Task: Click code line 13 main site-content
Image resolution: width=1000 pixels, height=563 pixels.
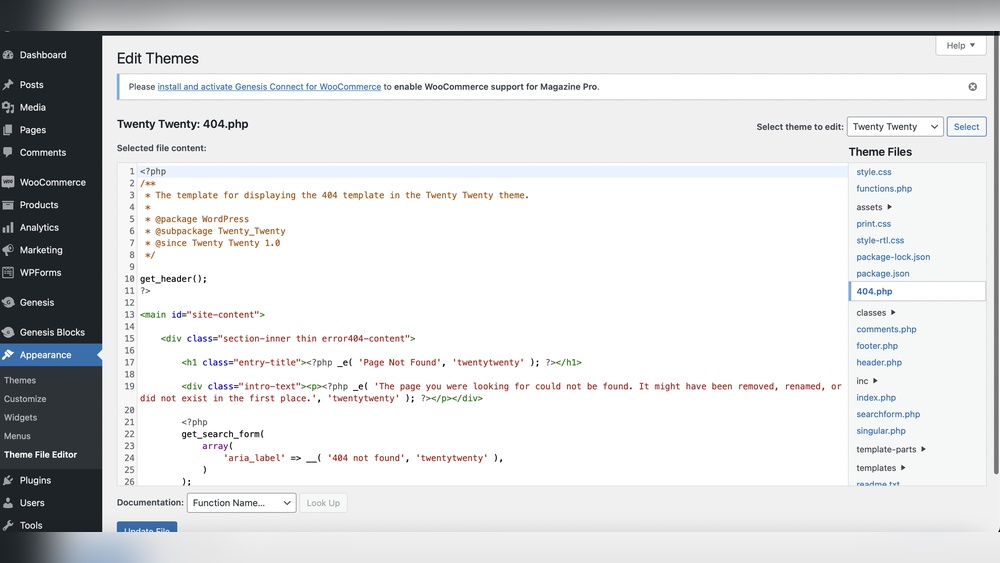Action: pyautogui.click(x=202, y=314)
